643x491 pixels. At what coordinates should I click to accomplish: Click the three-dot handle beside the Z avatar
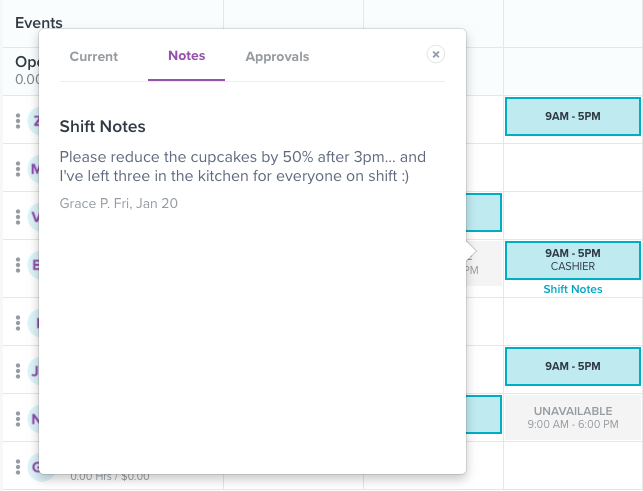(18, 121)
